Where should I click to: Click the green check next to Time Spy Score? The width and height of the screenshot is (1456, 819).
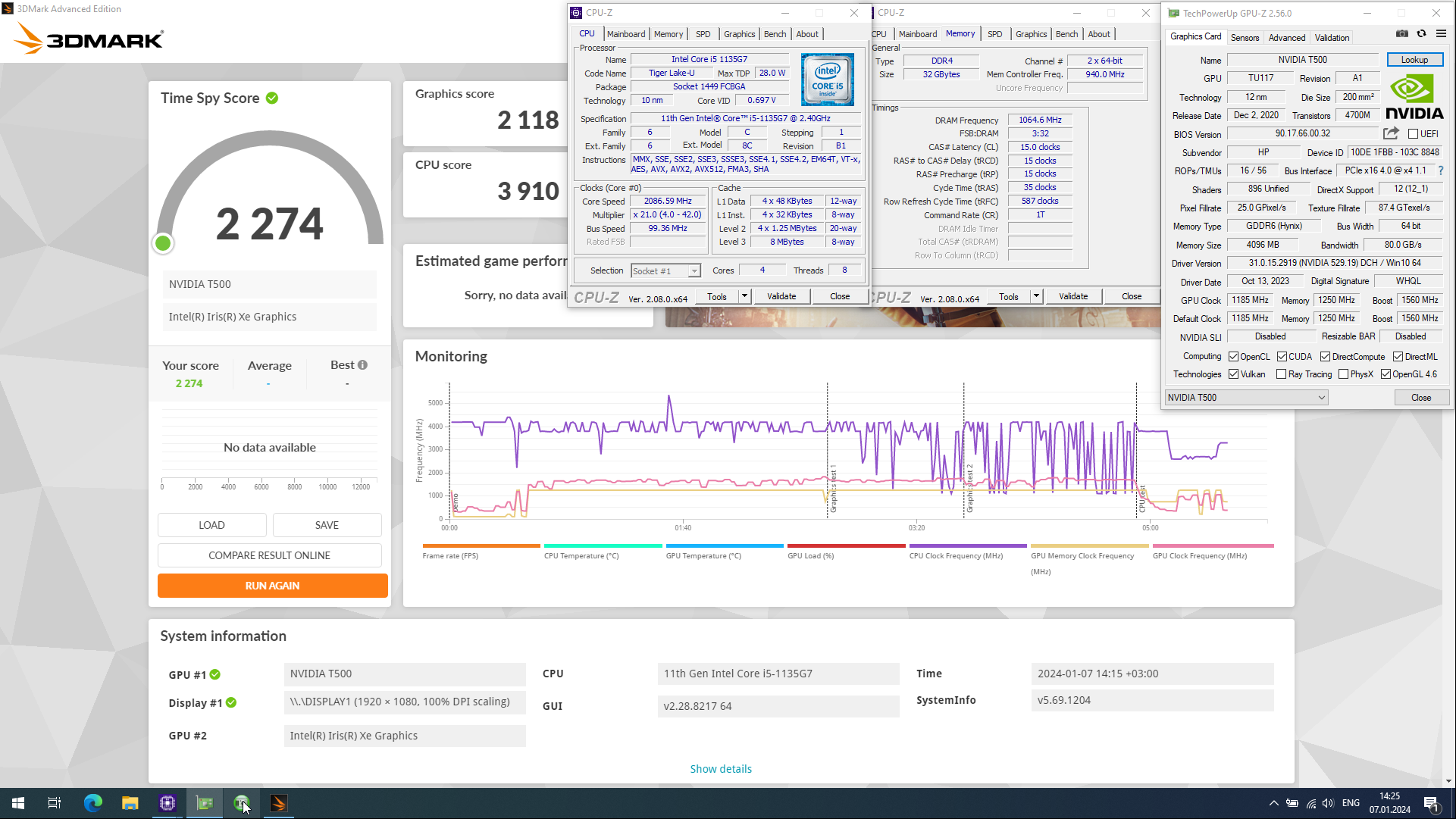(272, 98)
